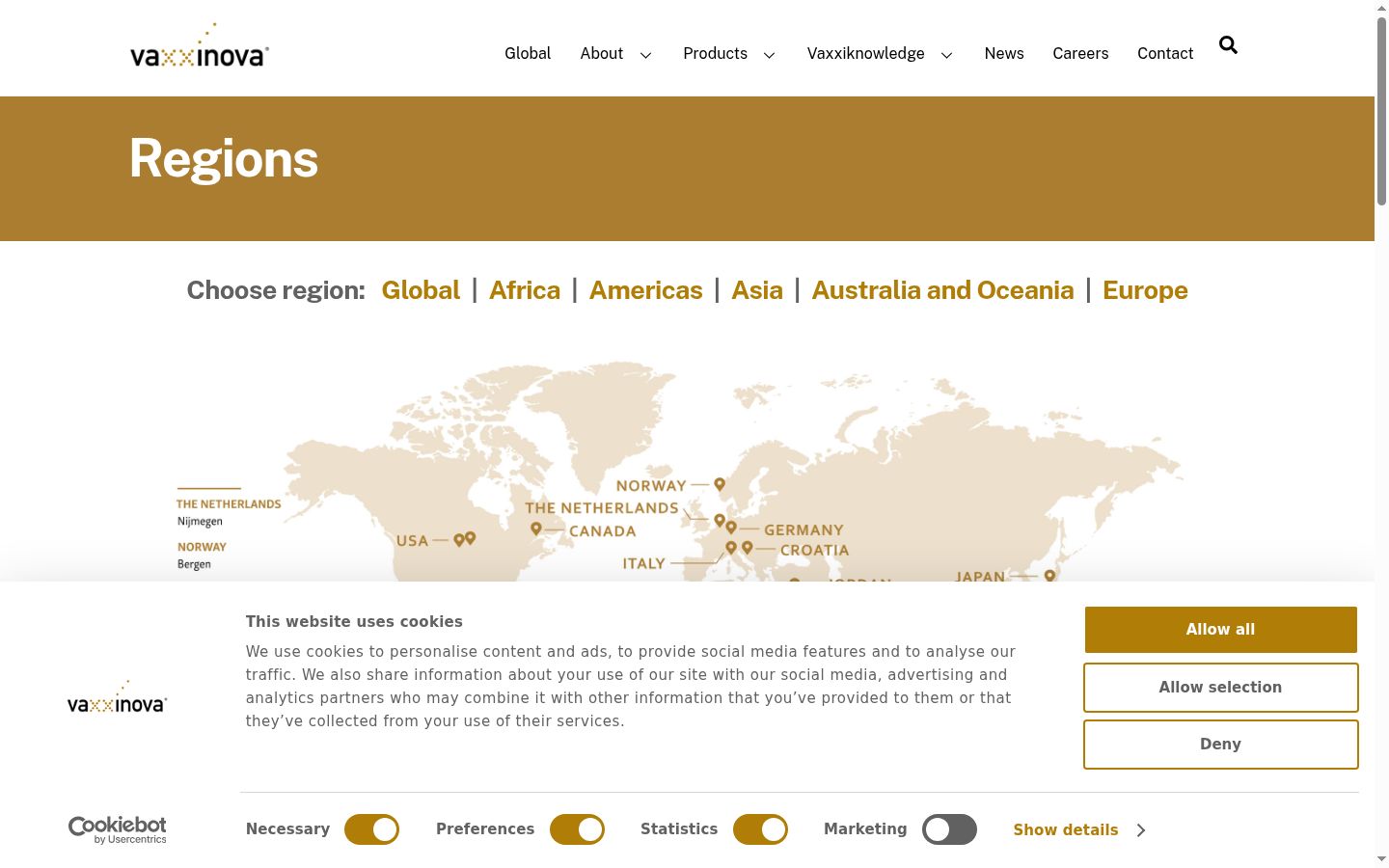Open the About menu item

click(x=602, y=53)
